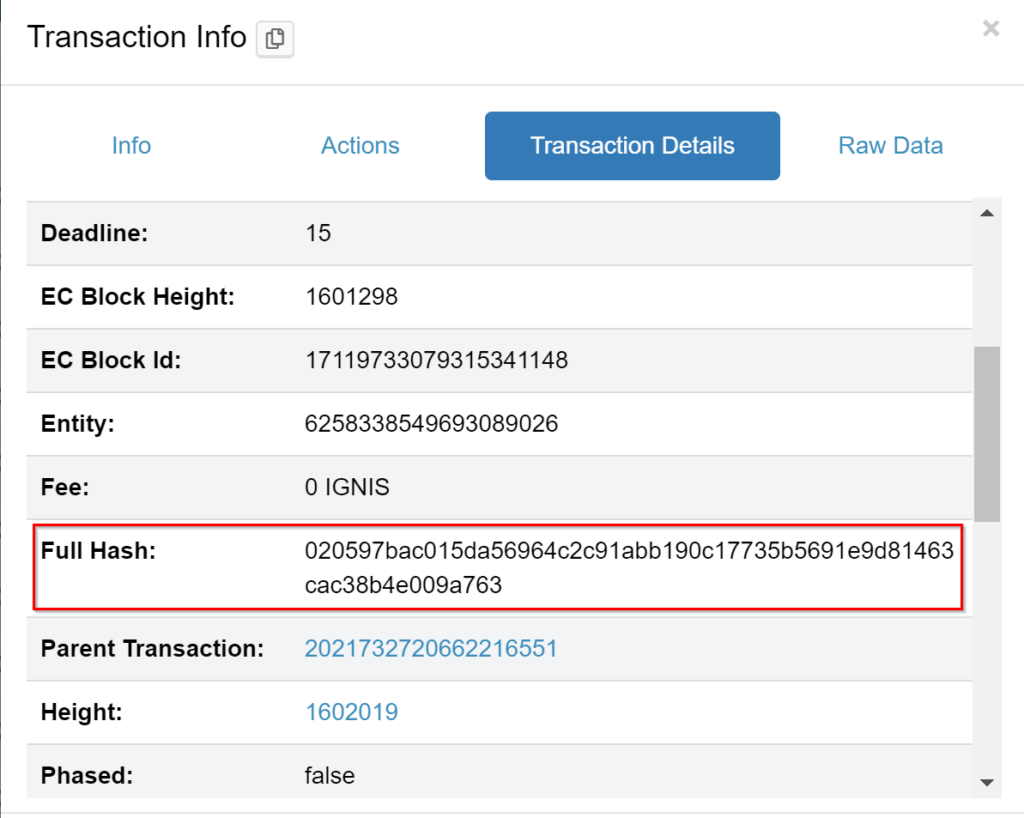Click the Entity label
The width and height of the screenshot is (1024, 818).
click(x=78, y=424)
